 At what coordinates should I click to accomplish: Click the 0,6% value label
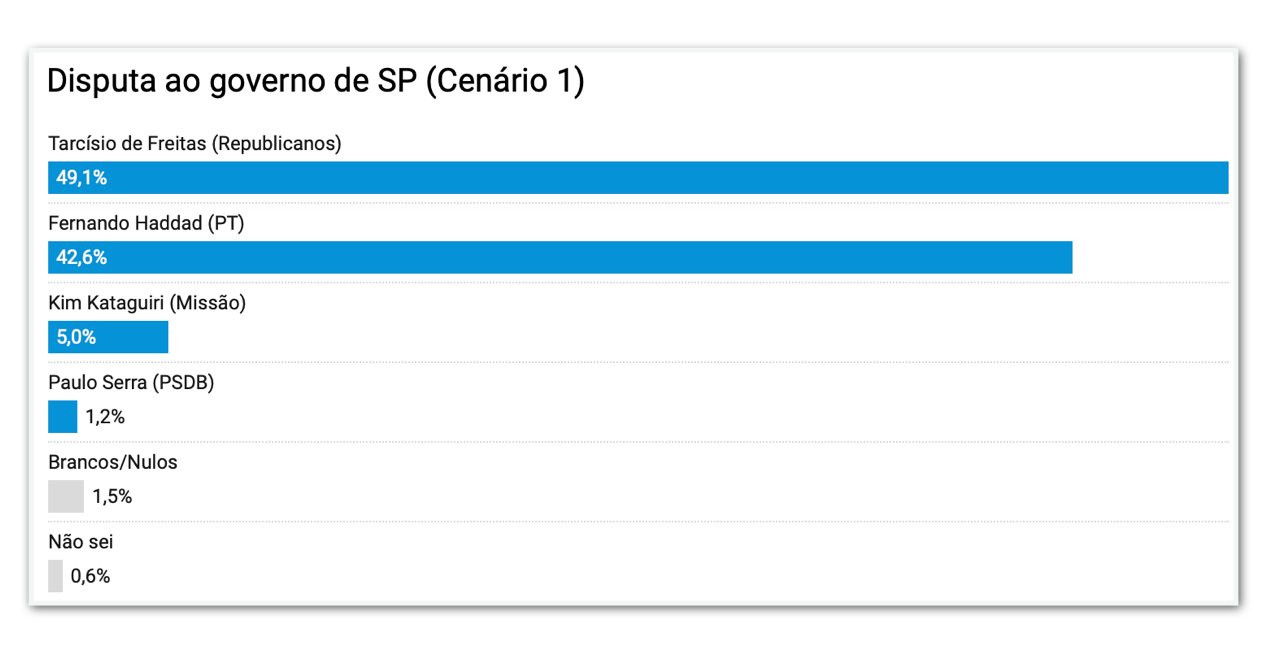point(90,577)
